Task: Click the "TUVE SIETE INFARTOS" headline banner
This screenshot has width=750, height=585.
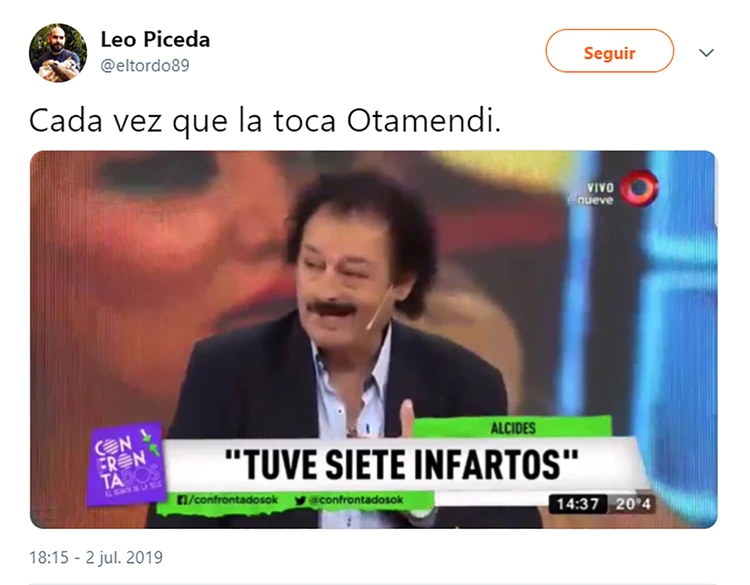Action: coord(401,464)
